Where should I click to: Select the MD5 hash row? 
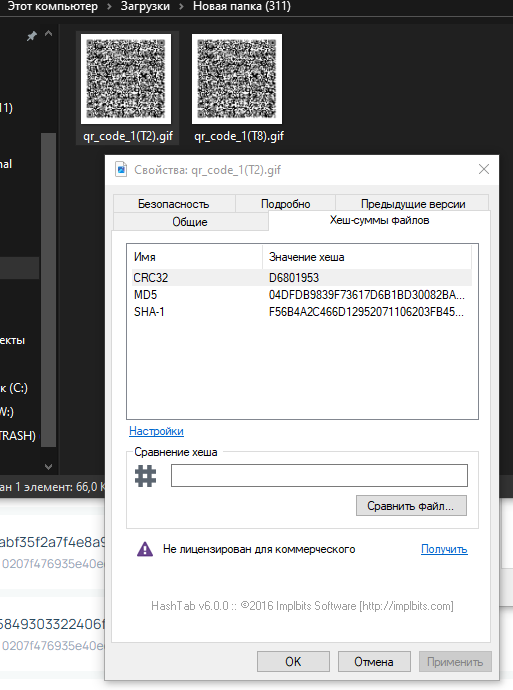coord(301,295)
